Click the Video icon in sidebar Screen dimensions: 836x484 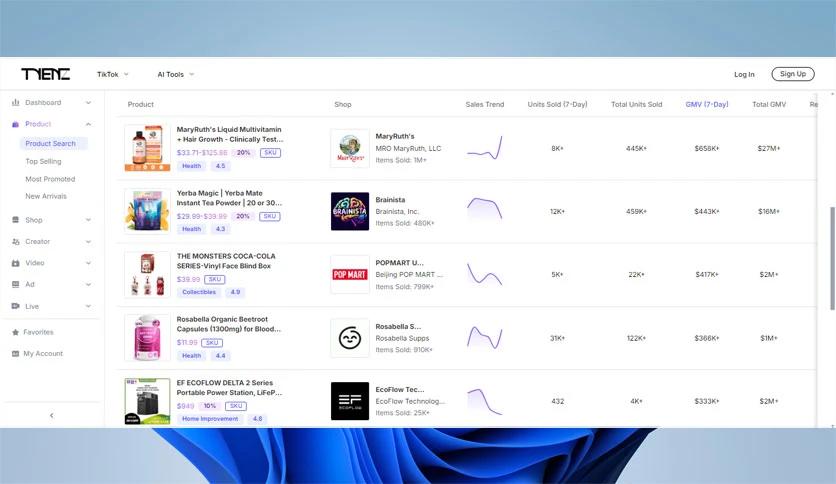[15, 263]
